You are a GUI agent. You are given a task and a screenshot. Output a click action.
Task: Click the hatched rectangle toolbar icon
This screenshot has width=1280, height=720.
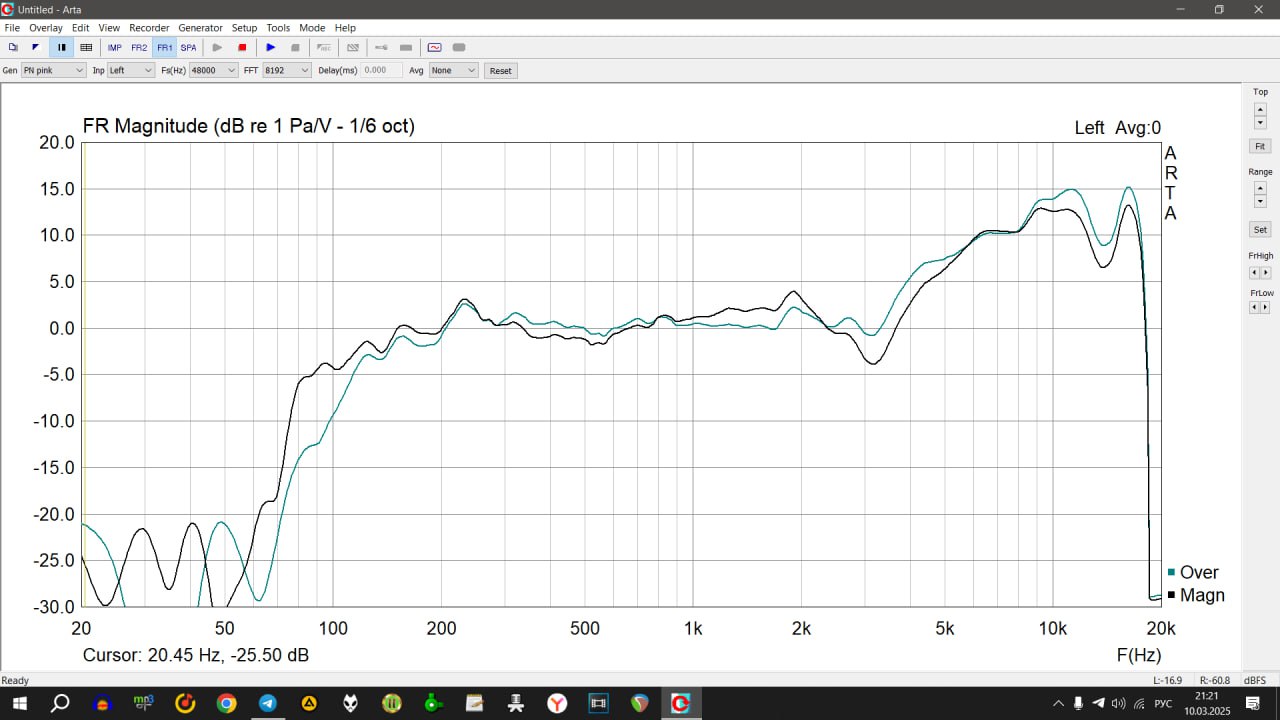352,47
